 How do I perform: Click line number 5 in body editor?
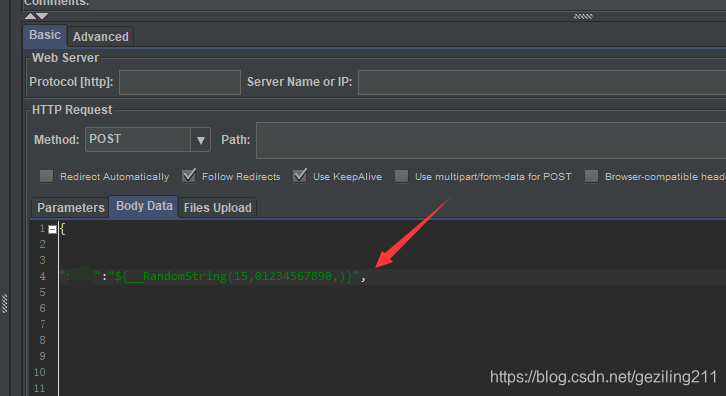(42, 292)
